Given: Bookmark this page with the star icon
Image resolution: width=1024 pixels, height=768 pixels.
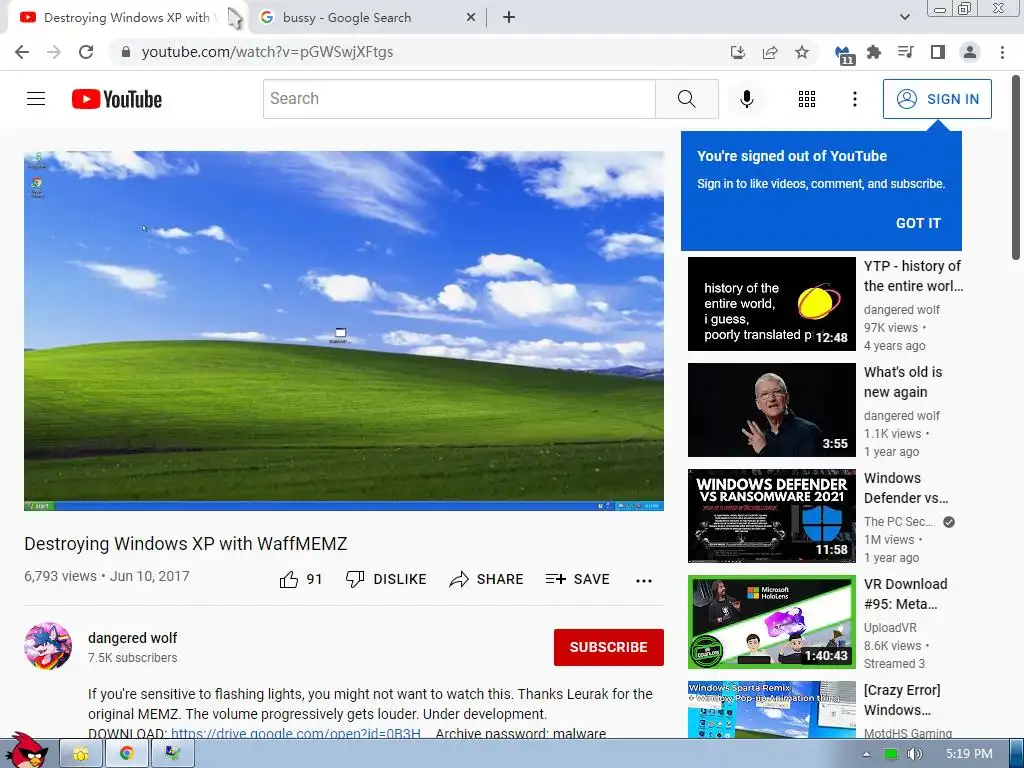Looking at the screenshot, I should (802, 52).
